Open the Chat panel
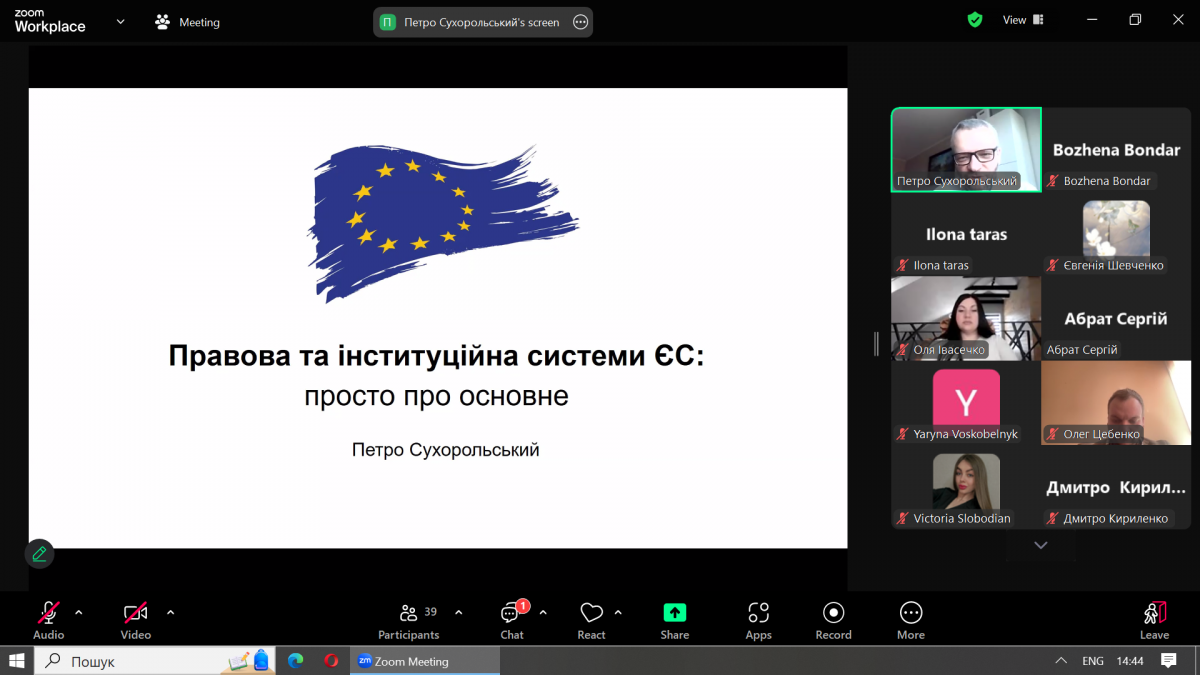Image resolution: width=1200 pixels, height=675 pixels. coord(513,619)
